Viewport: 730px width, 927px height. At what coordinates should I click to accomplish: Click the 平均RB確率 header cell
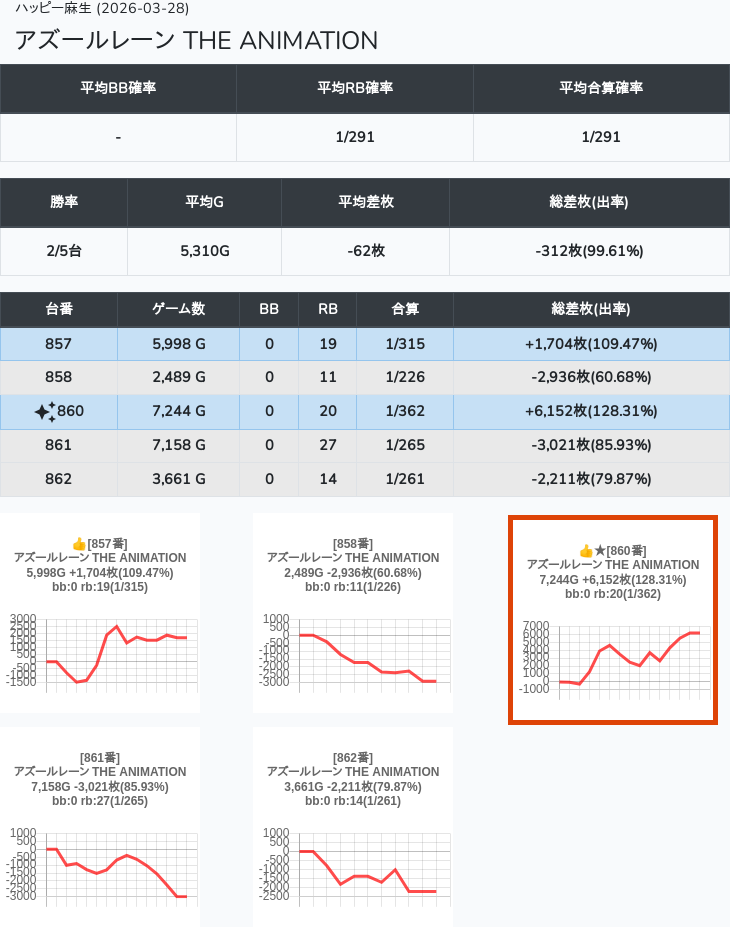point(355,88)
